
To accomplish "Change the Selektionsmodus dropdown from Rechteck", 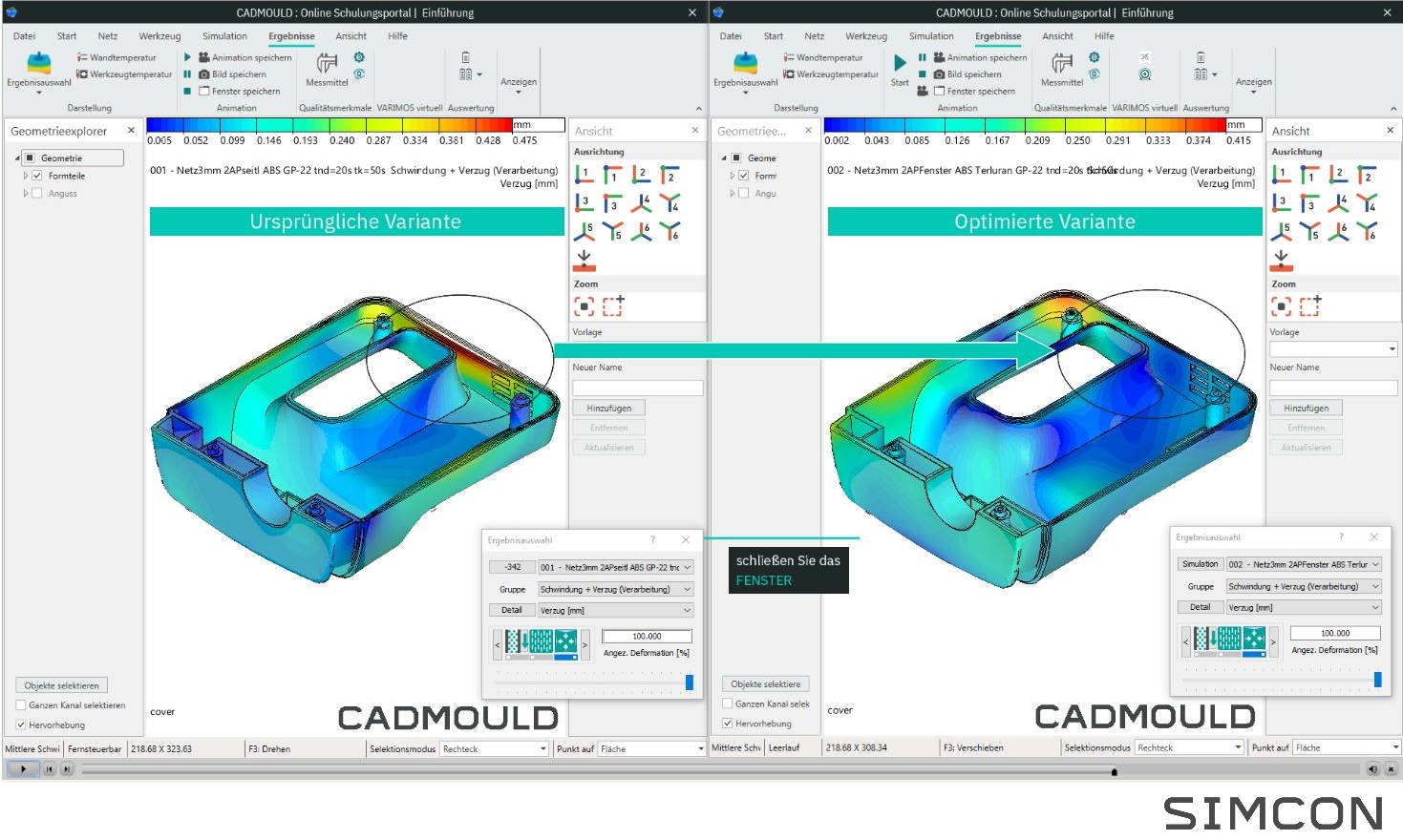I will click(493, 748).
